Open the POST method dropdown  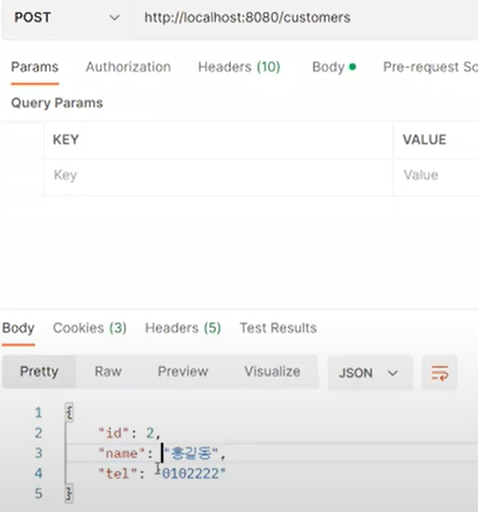[67, 18]
